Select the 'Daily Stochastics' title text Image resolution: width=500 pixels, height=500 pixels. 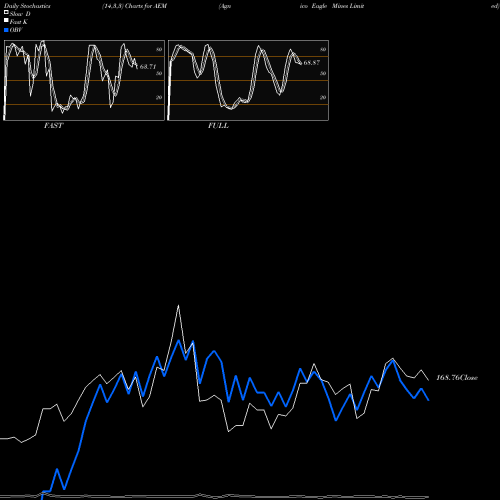[x=27, y=6]
